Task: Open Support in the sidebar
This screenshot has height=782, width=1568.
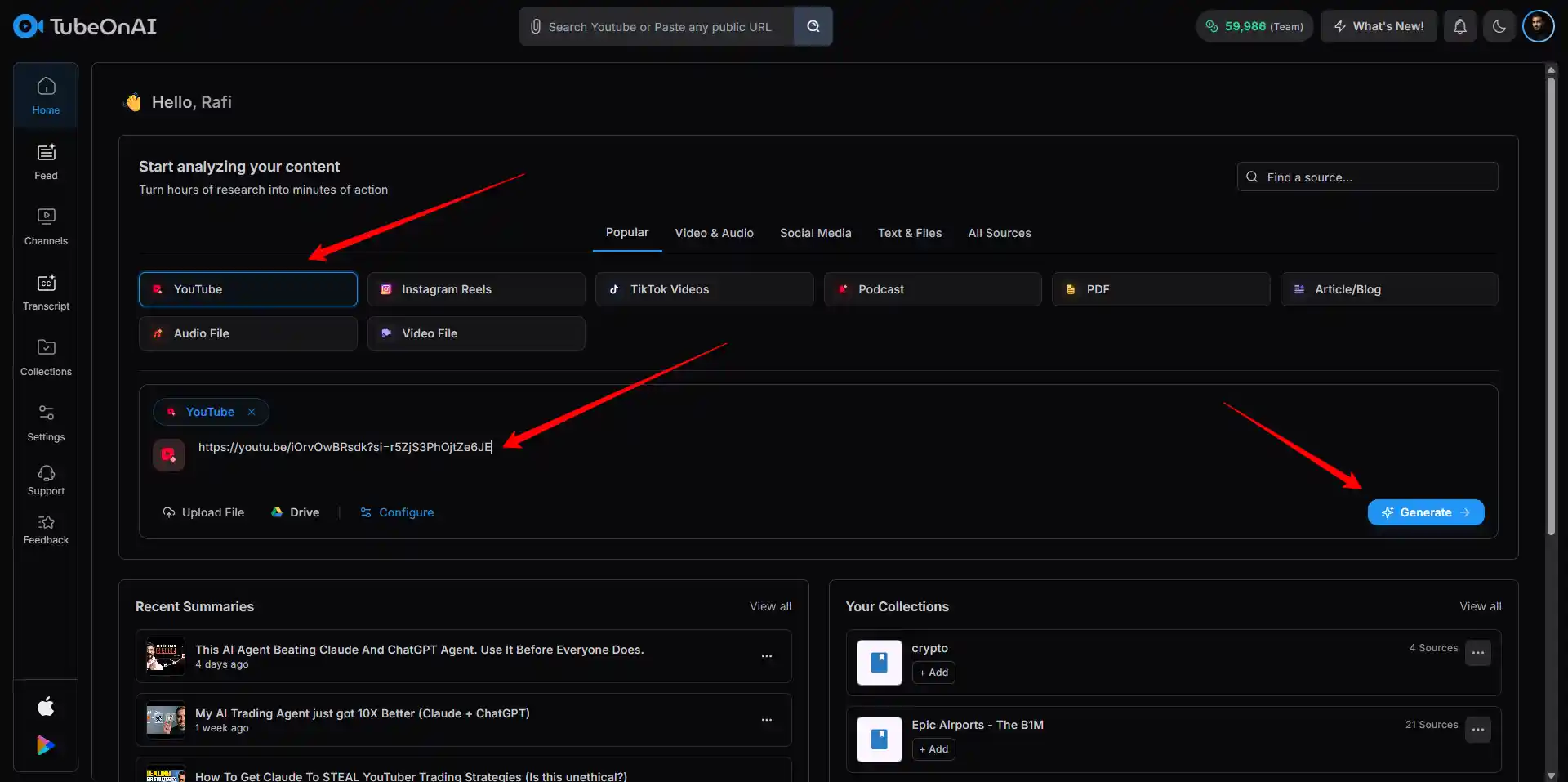Action: (46, 480)
